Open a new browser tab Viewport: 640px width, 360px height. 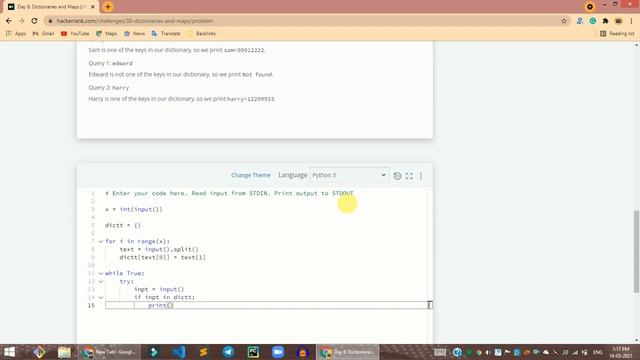click(108, 7)
